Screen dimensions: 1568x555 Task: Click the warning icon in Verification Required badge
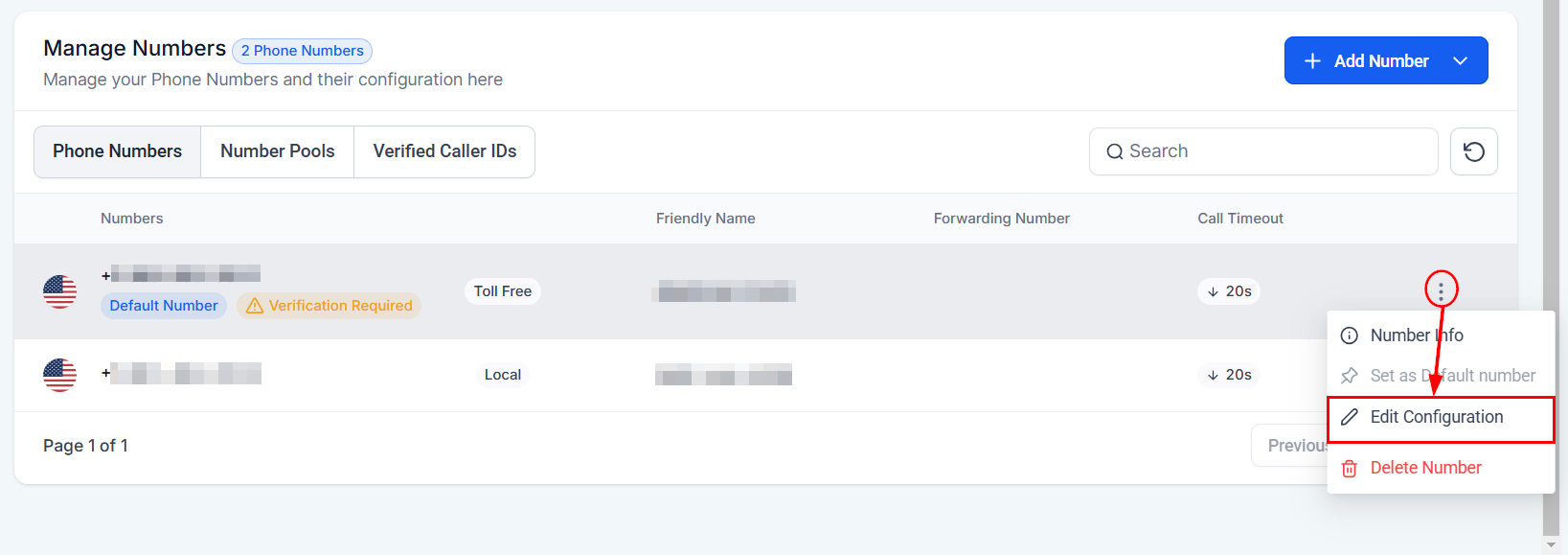(255, 306)
